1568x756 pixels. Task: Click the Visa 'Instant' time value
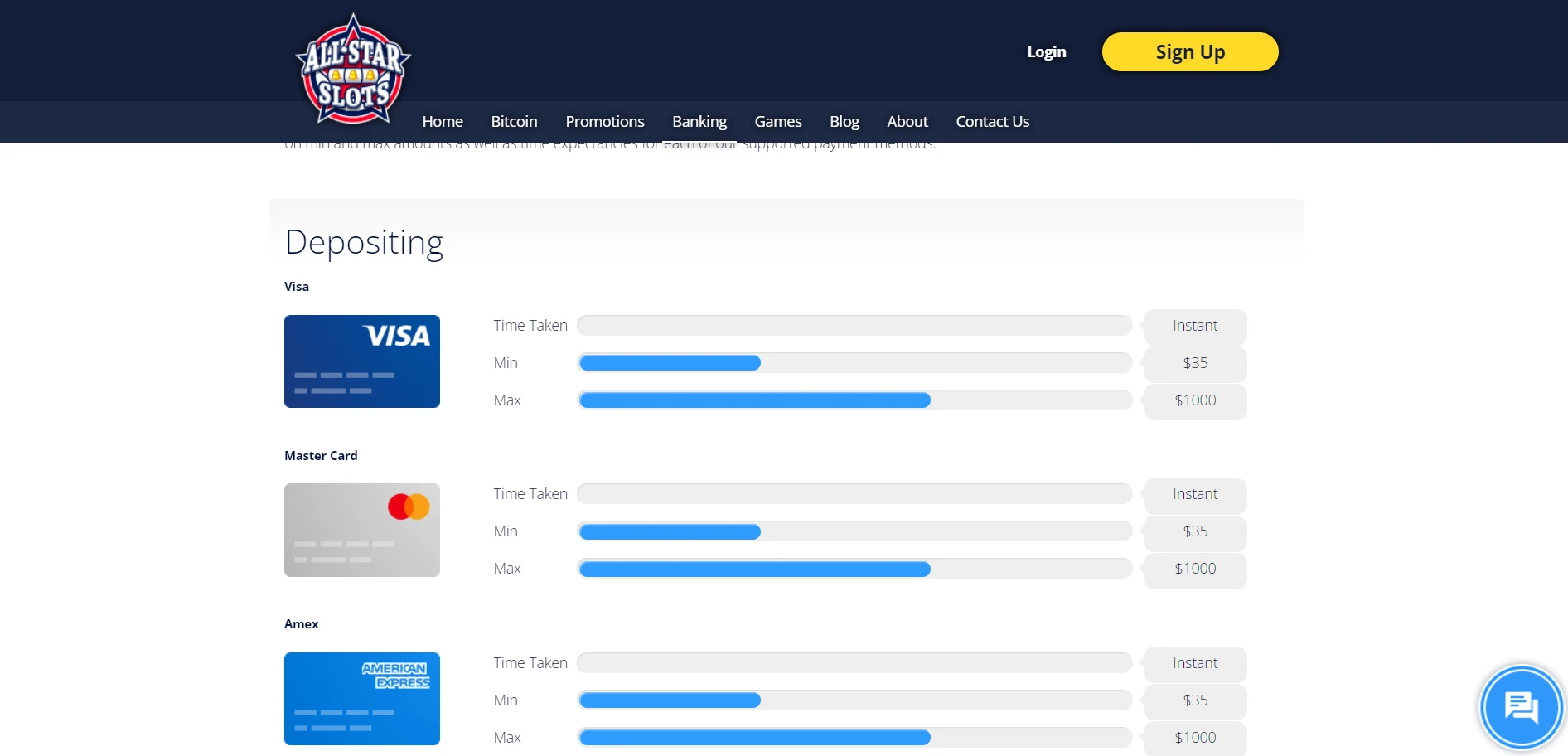[x=1195, y=327]
